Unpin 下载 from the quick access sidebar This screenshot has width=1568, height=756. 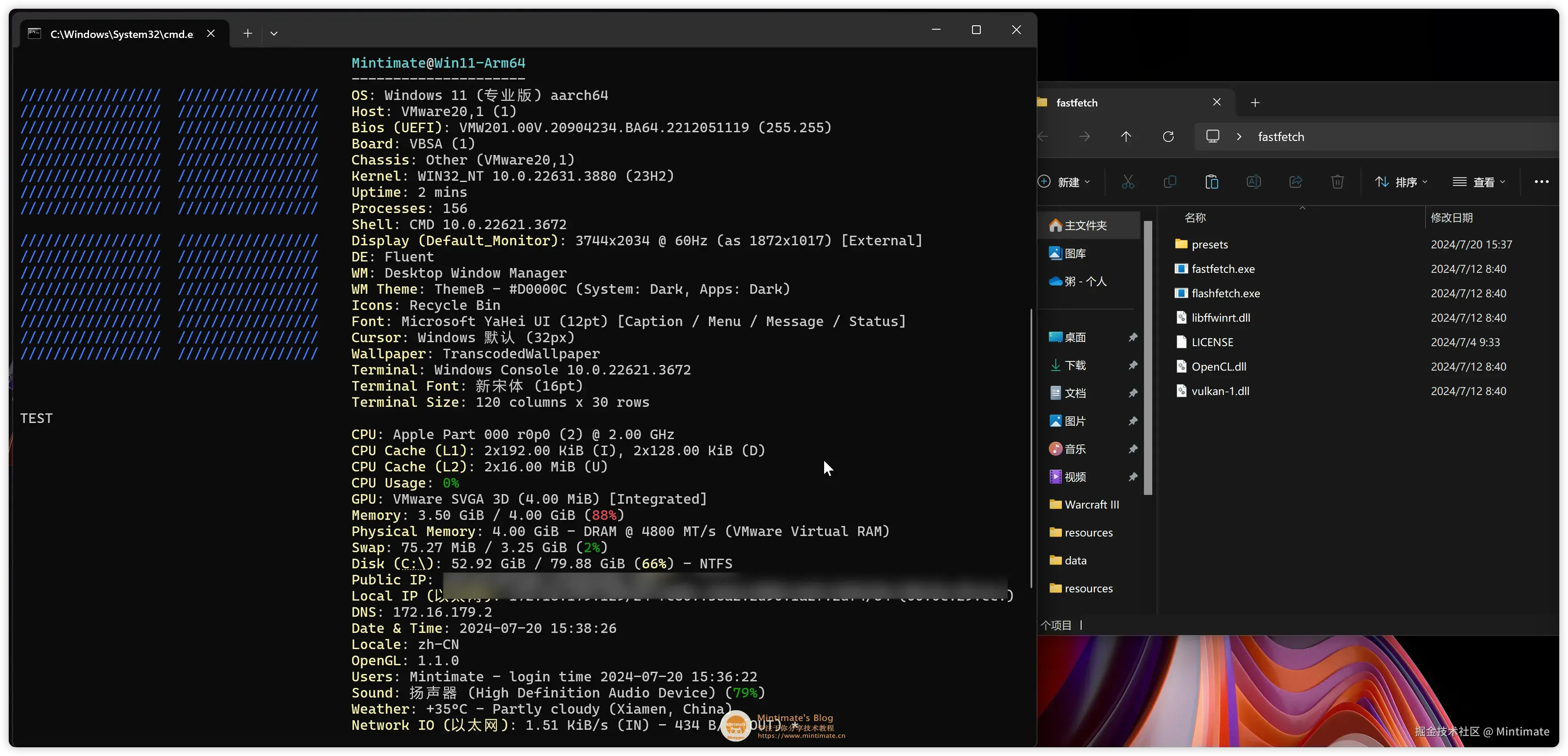(x=1133, y=365)
